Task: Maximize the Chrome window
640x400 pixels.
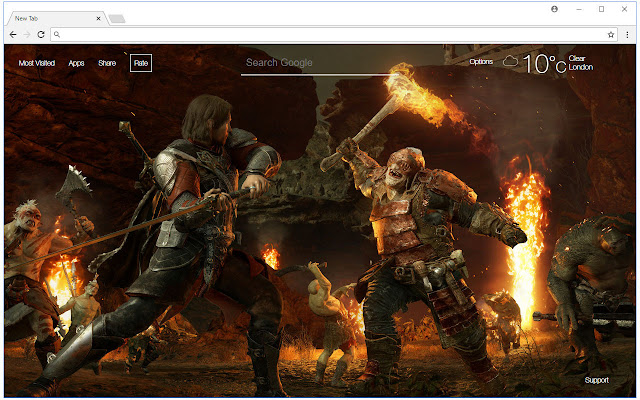Action: pos(601,9)
